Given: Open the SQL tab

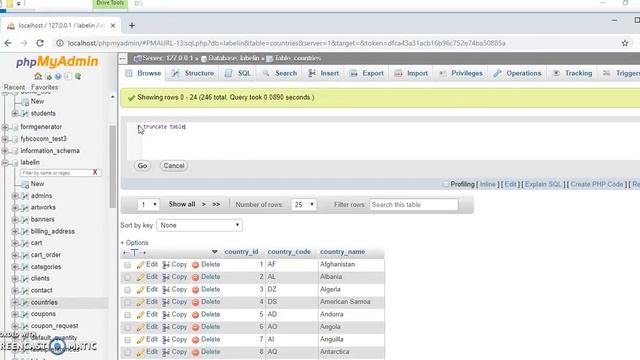Looking at the screenshot, I should 238,73.
